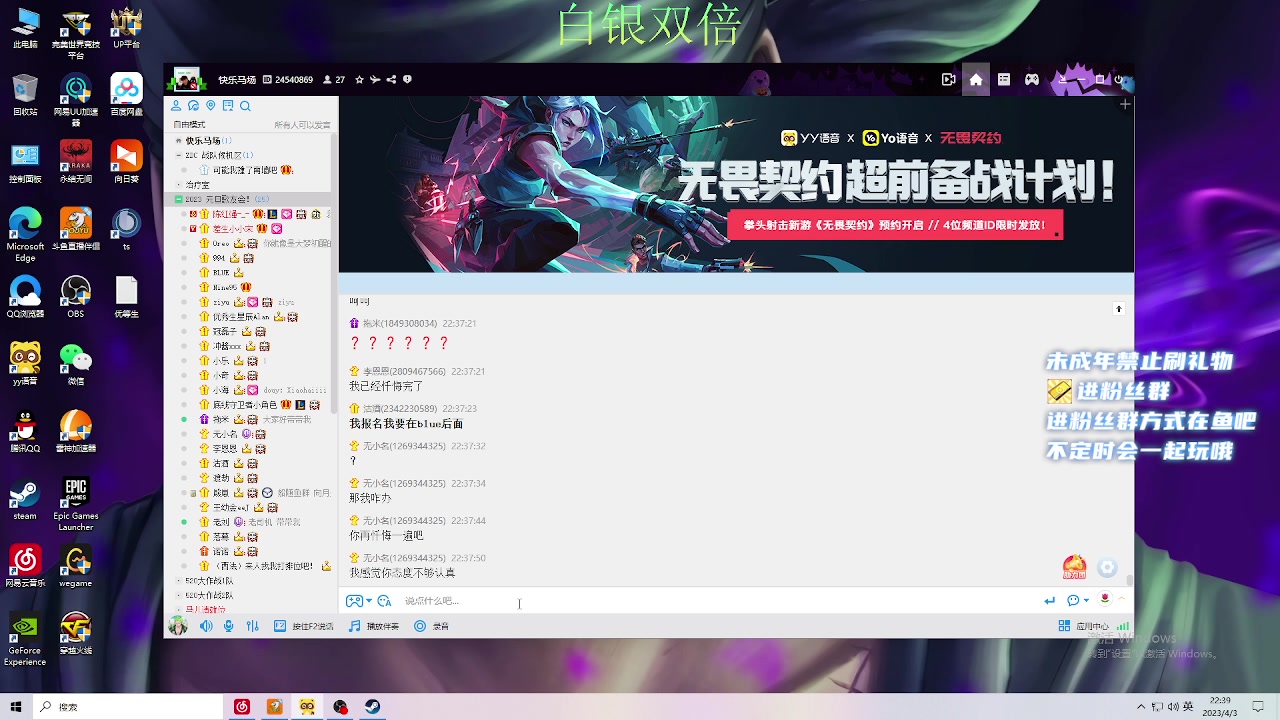Toggle the microphone on the bottom toolbar
The image size is (1280, 720).
click(228, 626)
